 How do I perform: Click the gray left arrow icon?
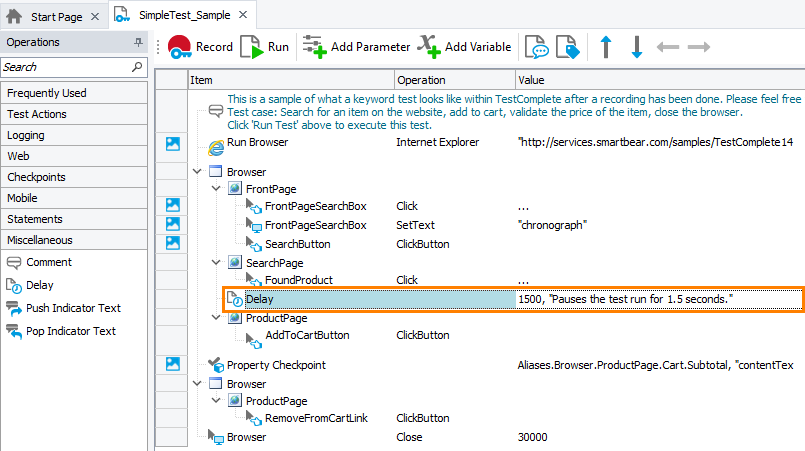pos(667,47)
